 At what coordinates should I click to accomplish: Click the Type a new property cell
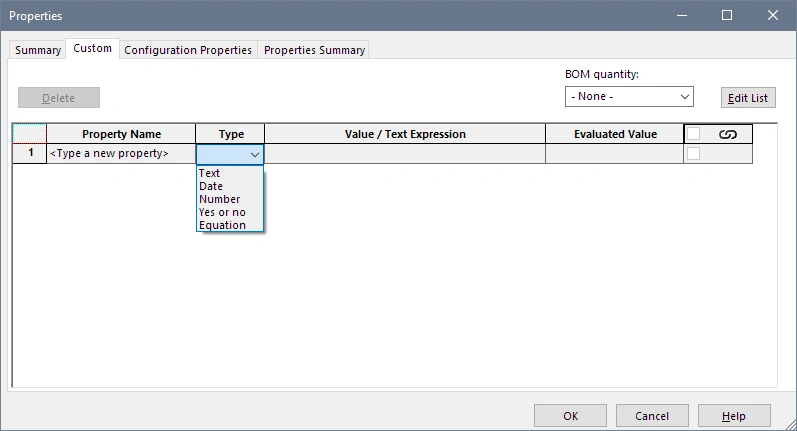pos(120,154)
